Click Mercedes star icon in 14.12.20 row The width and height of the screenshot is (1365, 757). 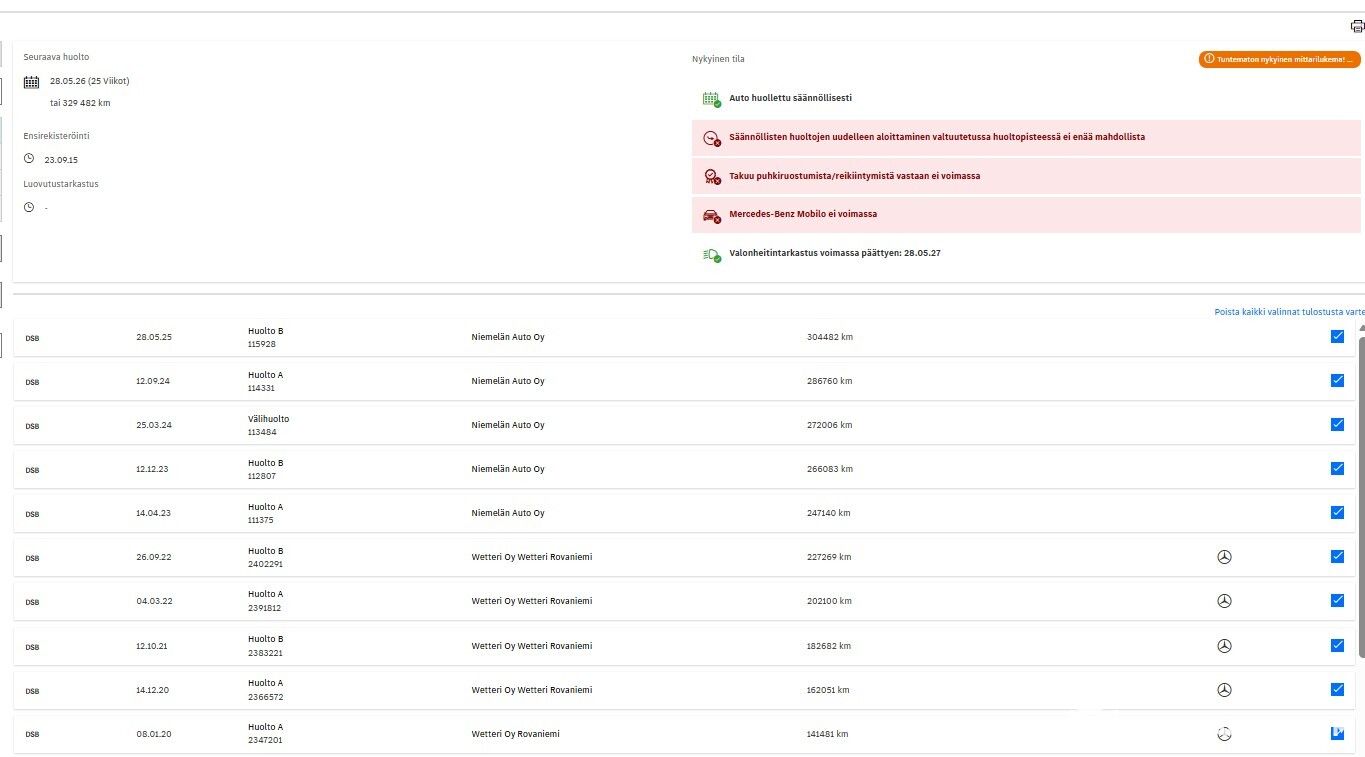point(1224,690)
